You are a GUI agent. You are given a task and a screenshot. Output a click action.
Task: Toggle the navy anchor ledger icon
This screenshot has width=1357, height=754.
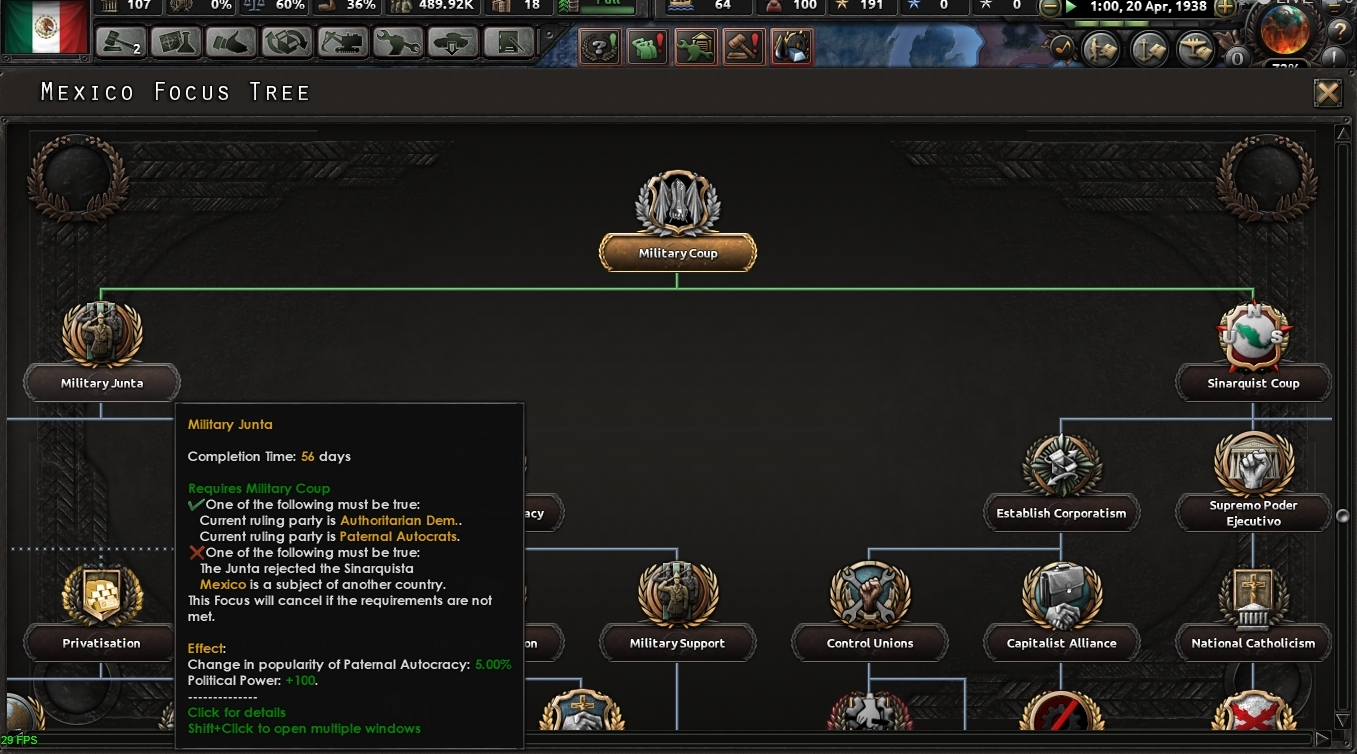coord(1148,48)
